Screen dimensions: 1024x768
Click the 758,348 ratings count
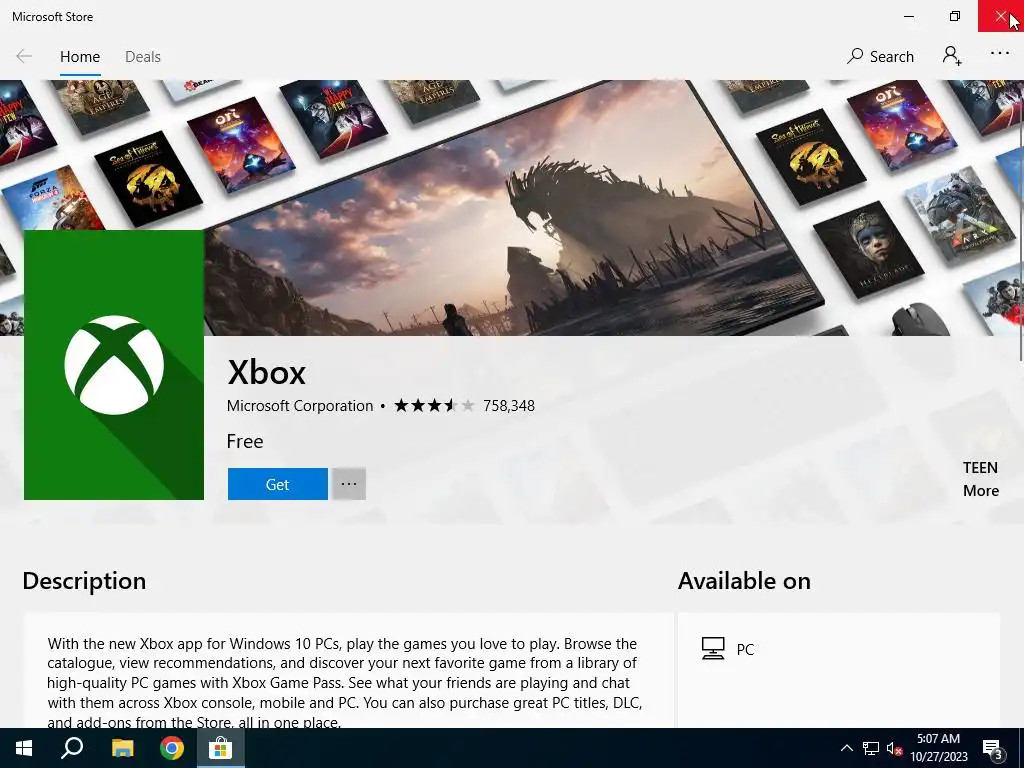[509, 406]
